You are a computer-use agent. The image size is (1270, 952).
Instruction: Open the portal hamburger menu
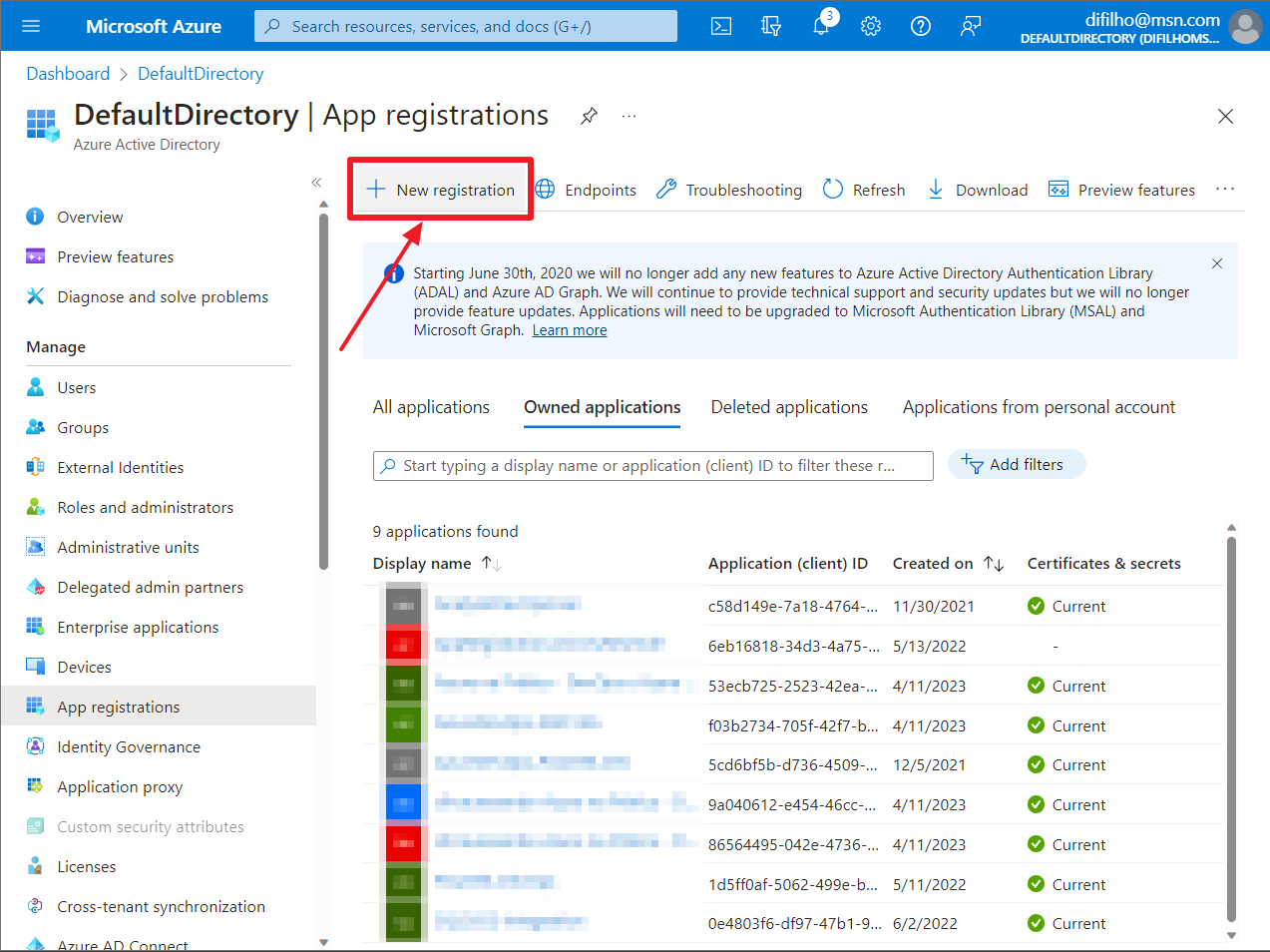(x=31, y=26)
